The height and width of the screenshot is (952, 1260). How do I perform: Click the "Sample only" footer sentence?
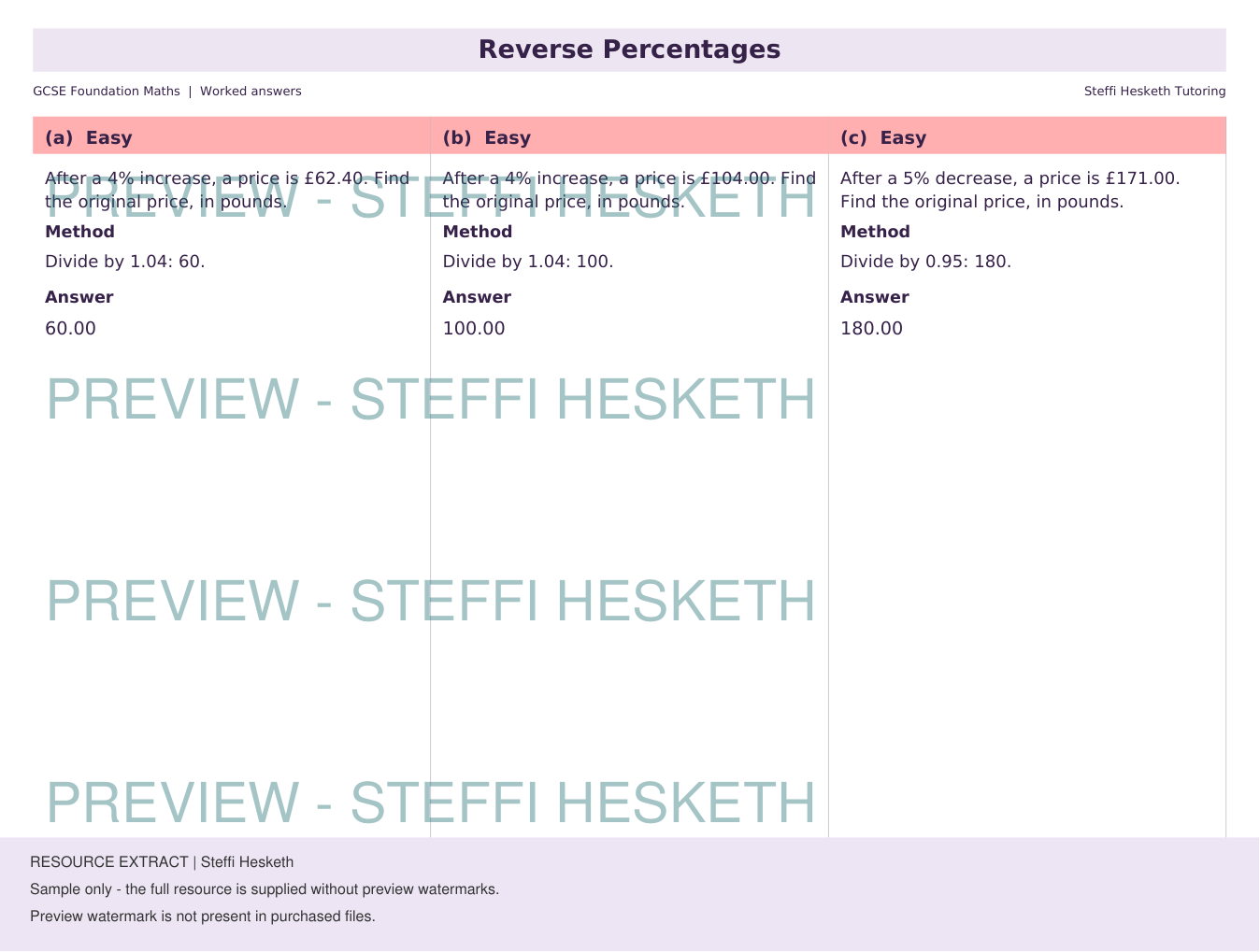pos(265,889)
